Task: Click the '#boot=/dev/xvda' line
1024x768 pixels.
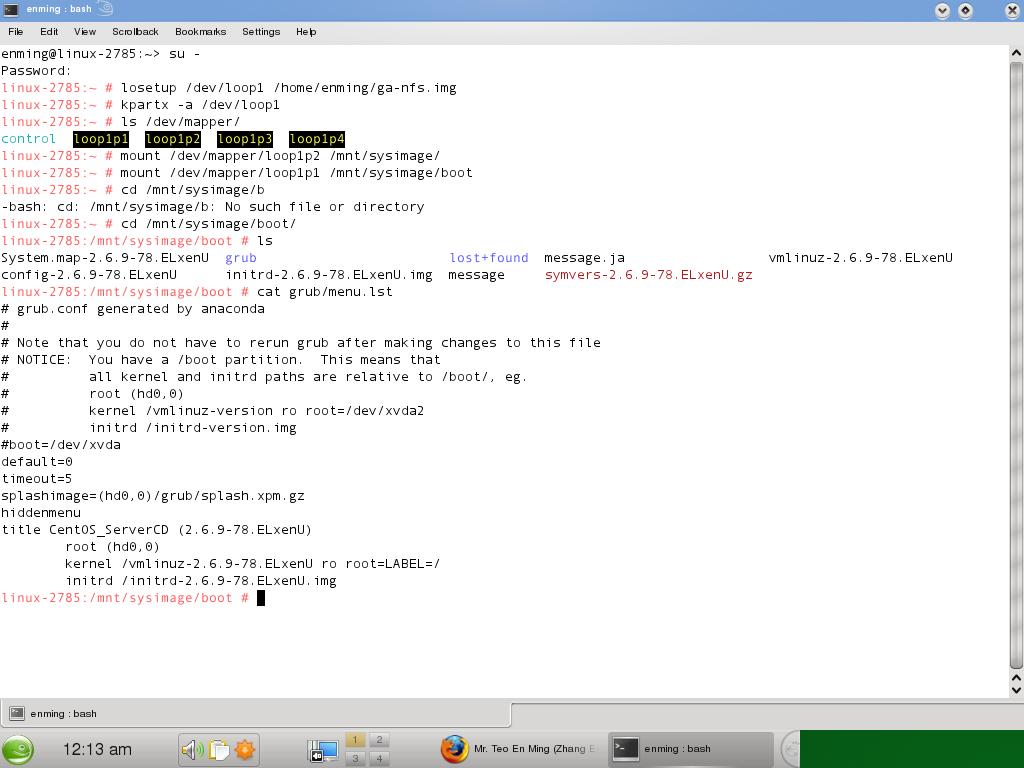Action: pos(61,445)
